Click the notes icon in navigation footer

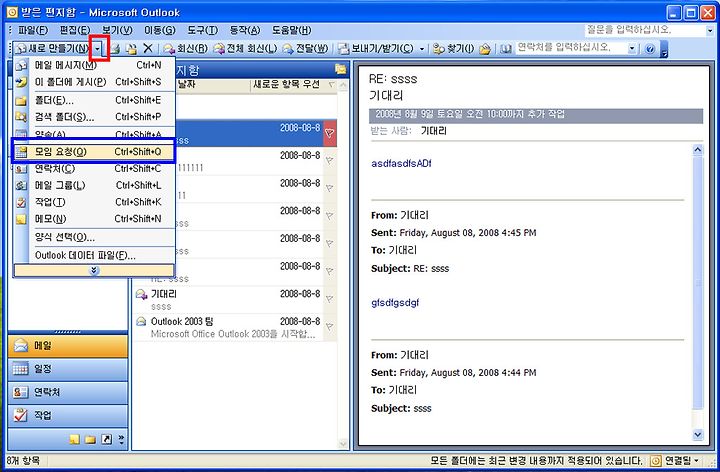[74, 440]
